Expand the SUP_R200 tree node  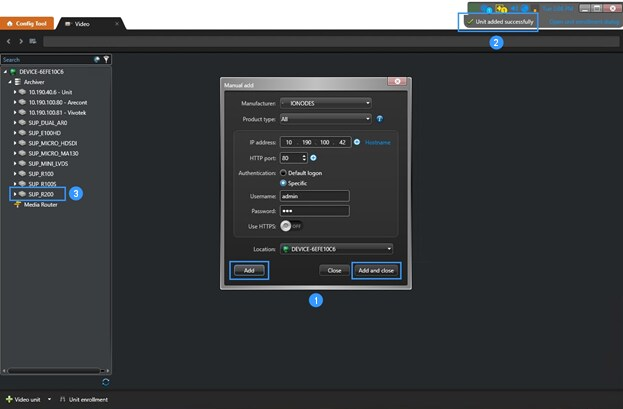tap(15, 194)
